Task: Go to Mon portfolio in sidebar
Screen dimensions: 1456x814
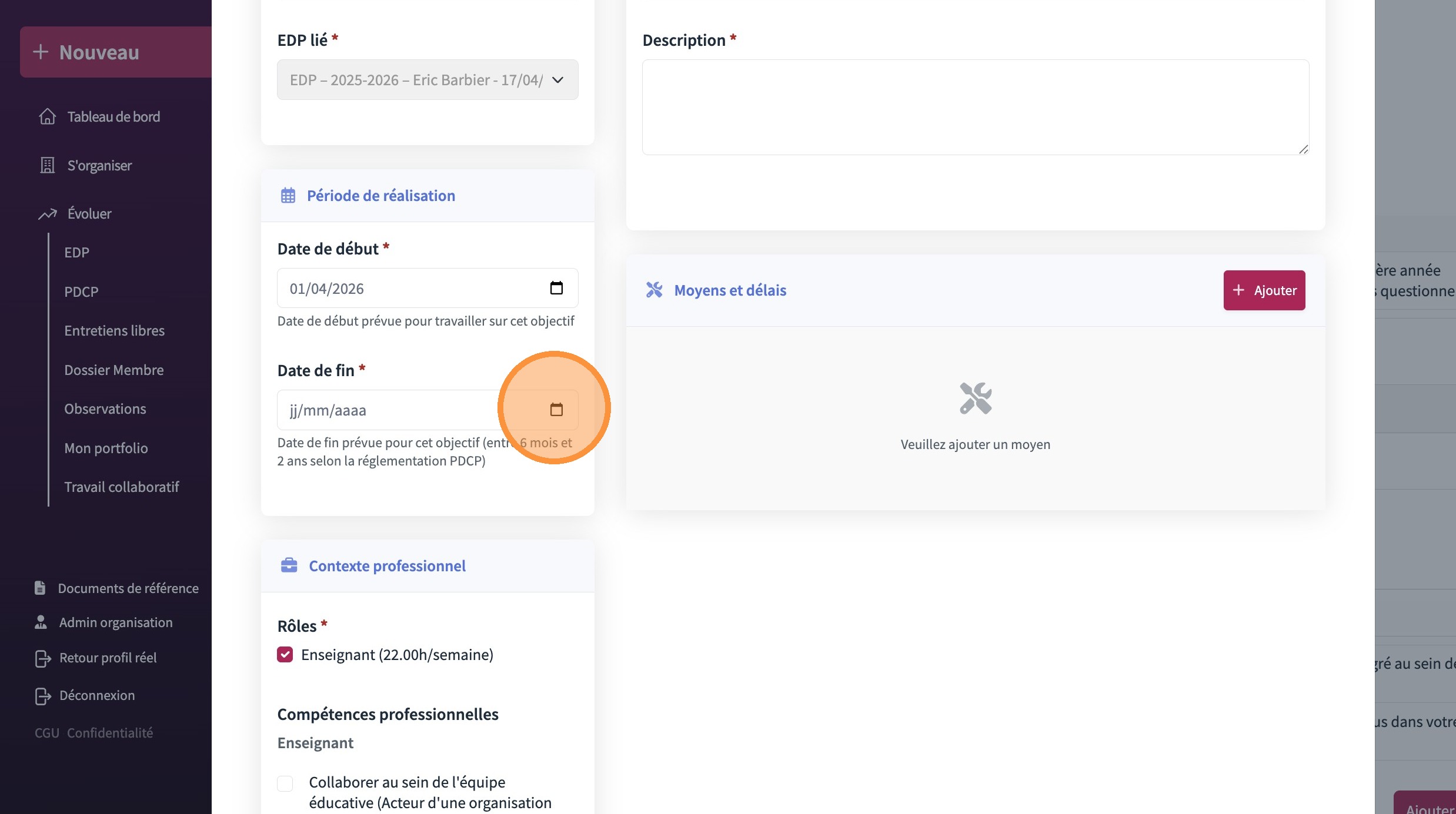Action: coord(106,448)
